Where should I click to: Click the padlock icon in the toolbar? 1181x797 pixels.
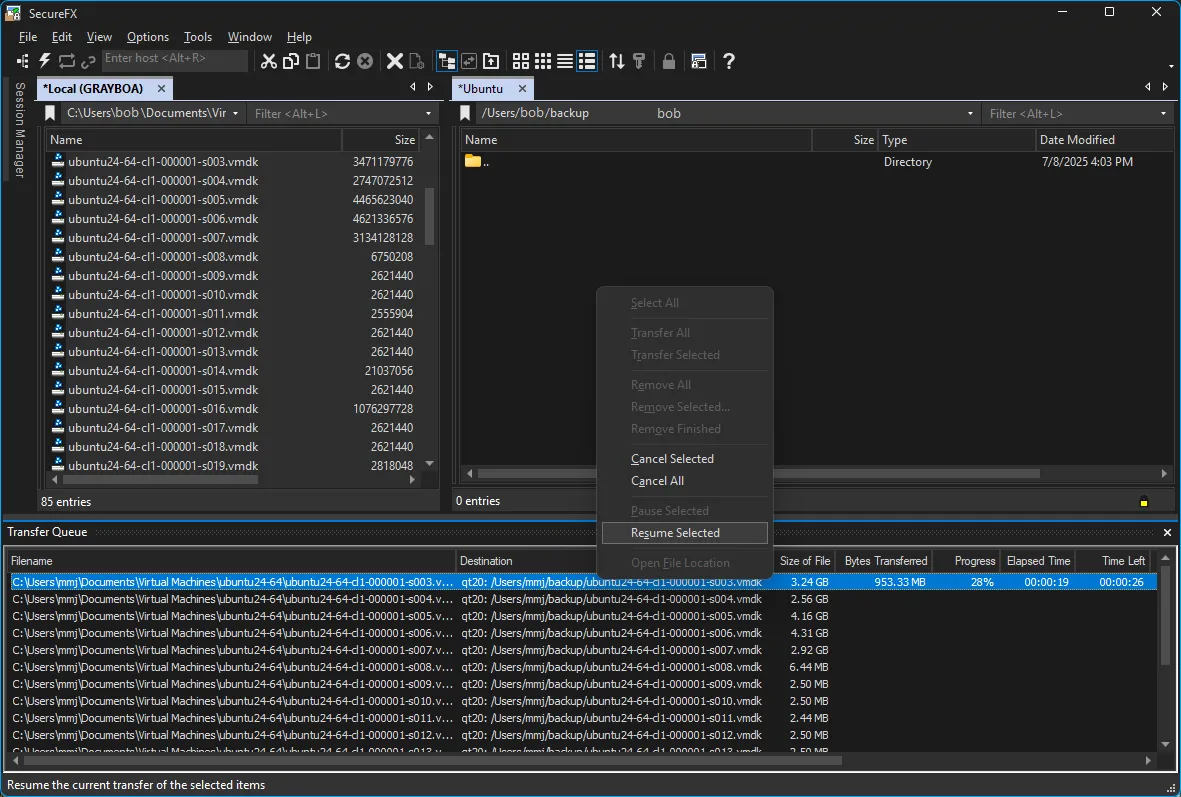pos(669,61)
